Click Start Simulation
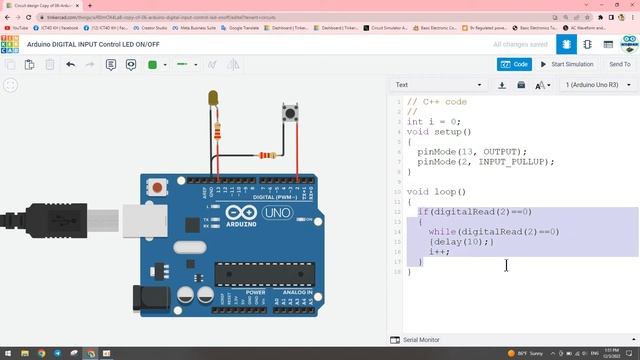640x360 pixels. coord(567,64)
